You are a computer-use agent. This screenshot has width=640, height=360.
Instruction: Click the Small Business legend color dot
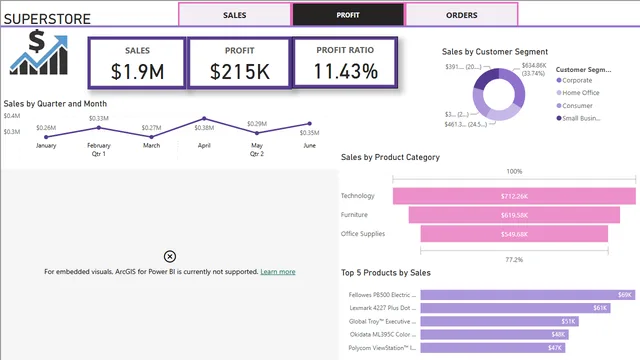pyautogui.click(x=559, y=118)
